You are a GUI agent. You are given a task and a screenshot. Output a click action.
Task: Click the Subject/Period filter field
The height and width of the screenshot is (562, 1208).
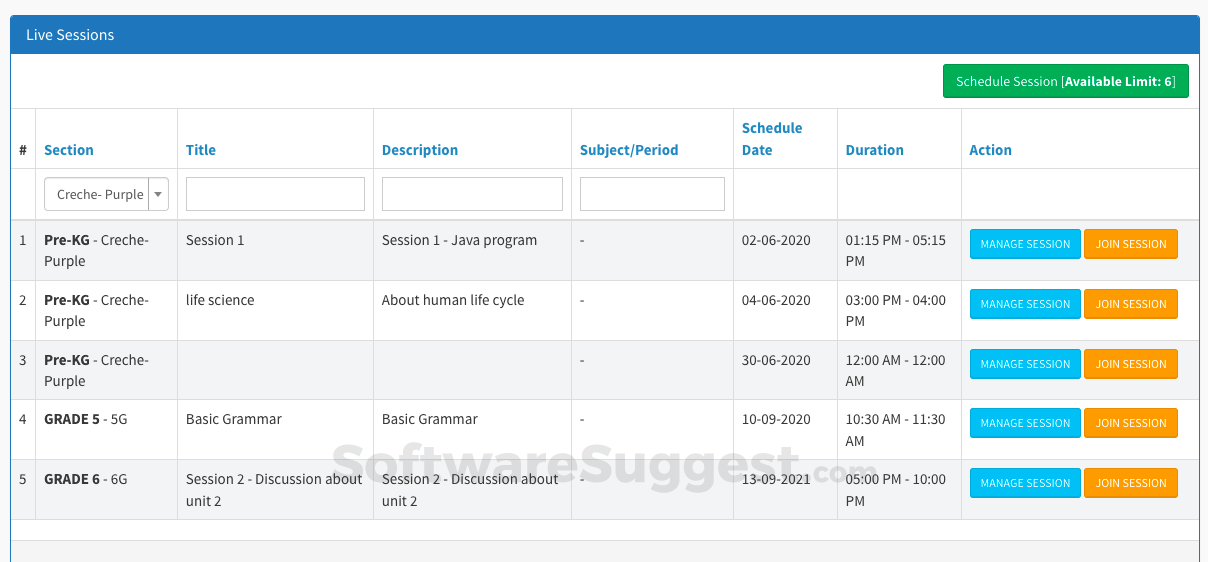pyautogui.click(x=652, y=194)
